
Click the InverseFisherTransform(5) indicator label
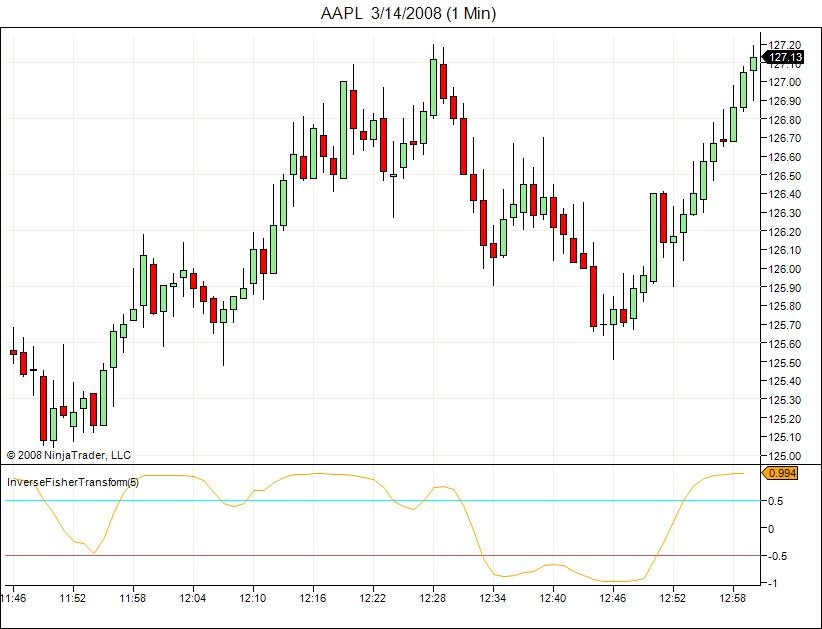73,482
